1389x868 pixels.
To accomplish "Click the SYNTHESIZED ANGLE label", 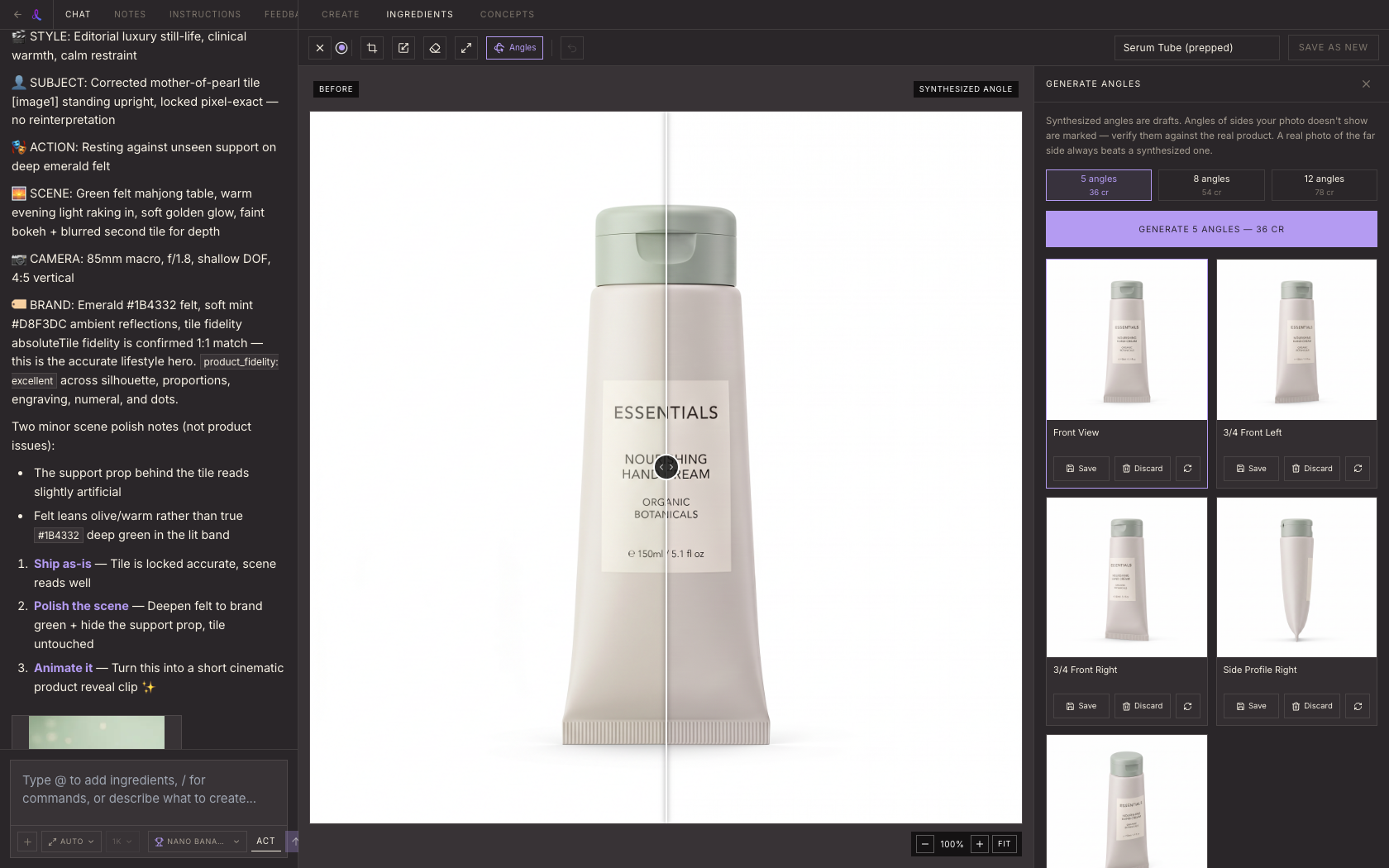I will (x=966, y=89).
